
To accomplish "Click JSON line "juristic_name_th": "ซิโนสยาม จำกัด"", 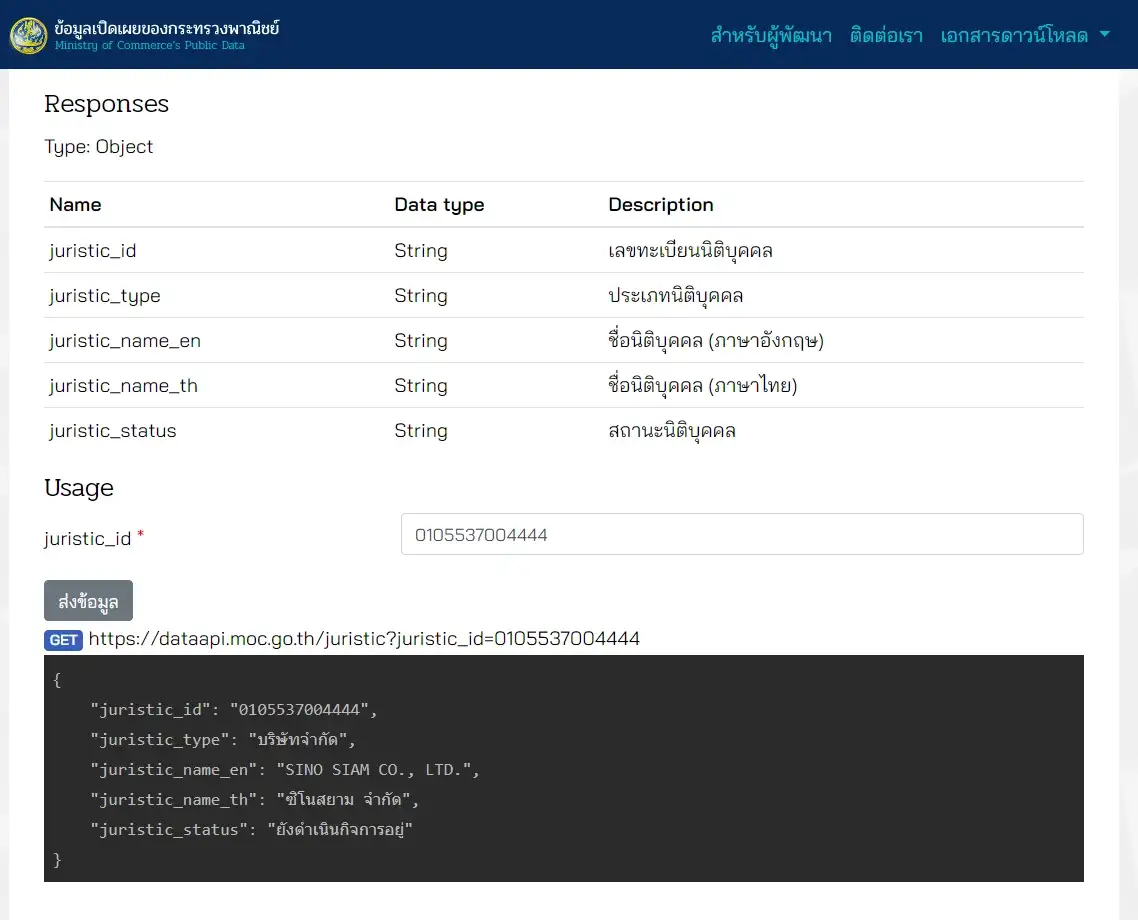I will tap(255, 800).
